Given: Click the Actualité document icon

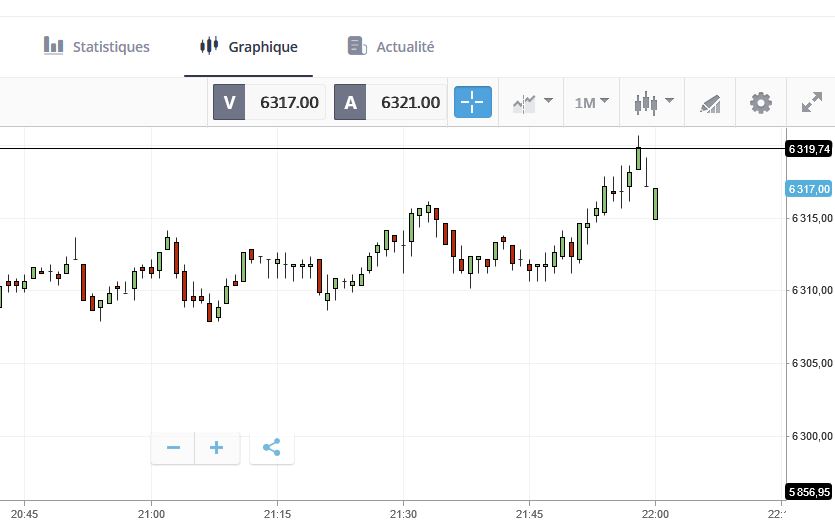Looking at the screenshot, I should pyautogui.click(x=356, y=46).
